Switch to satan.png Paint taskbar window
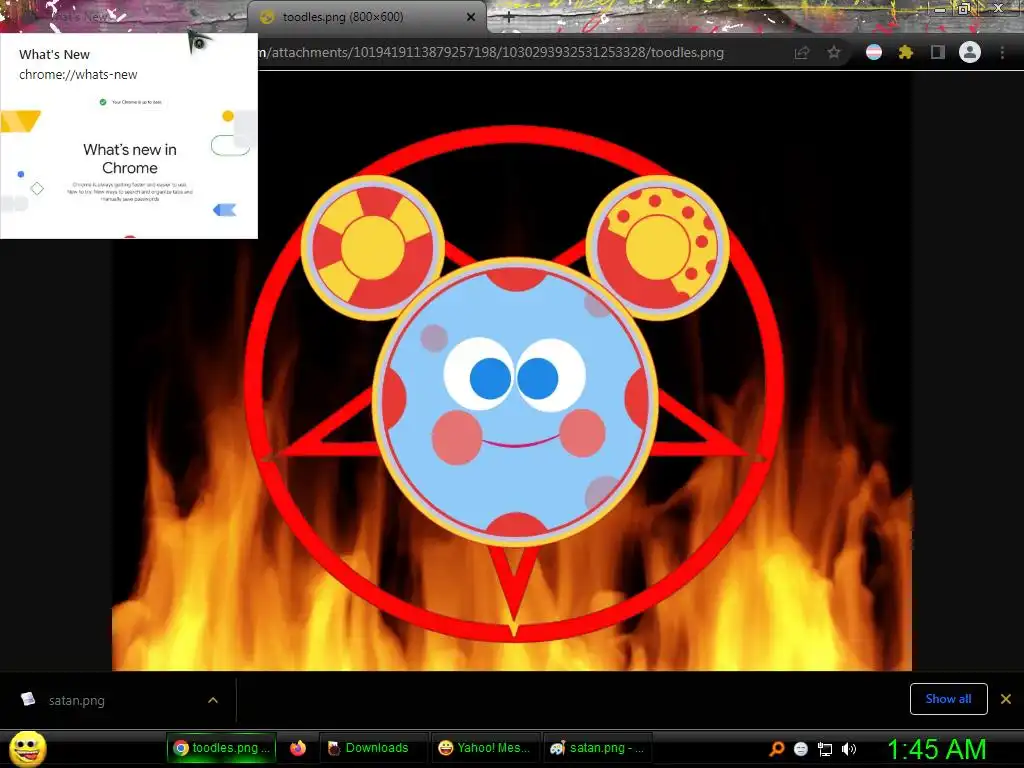 [x=598, y=748]
